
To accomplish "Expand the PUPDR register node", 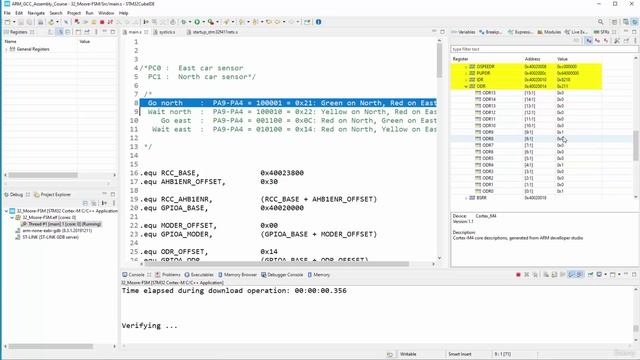I will [466, 73].
